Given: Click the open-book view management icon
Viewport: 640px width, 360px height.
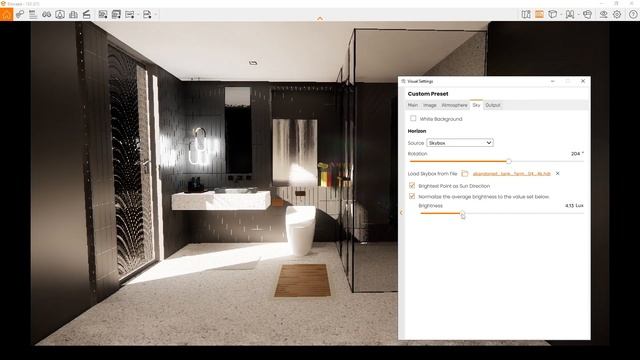Looking at the screenshot, I should tap(570, 15).
